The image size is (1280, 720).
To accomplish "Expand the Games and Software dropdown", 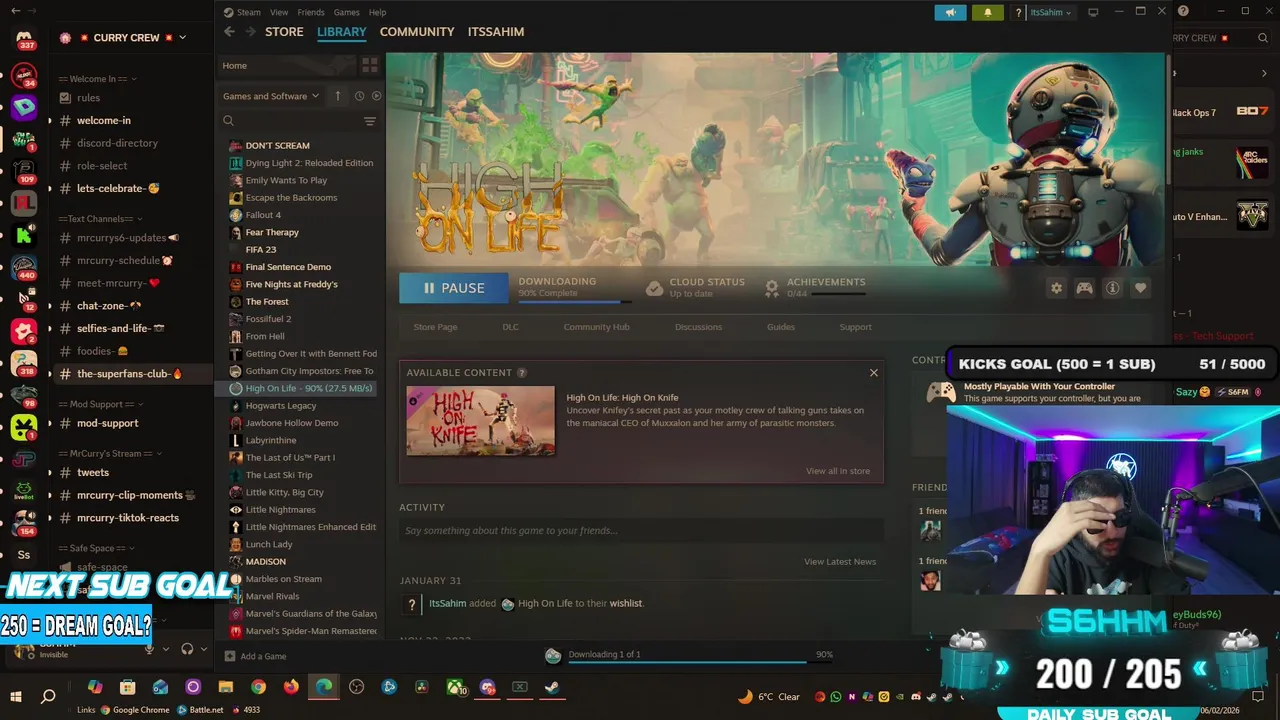I will pos(271,96).
